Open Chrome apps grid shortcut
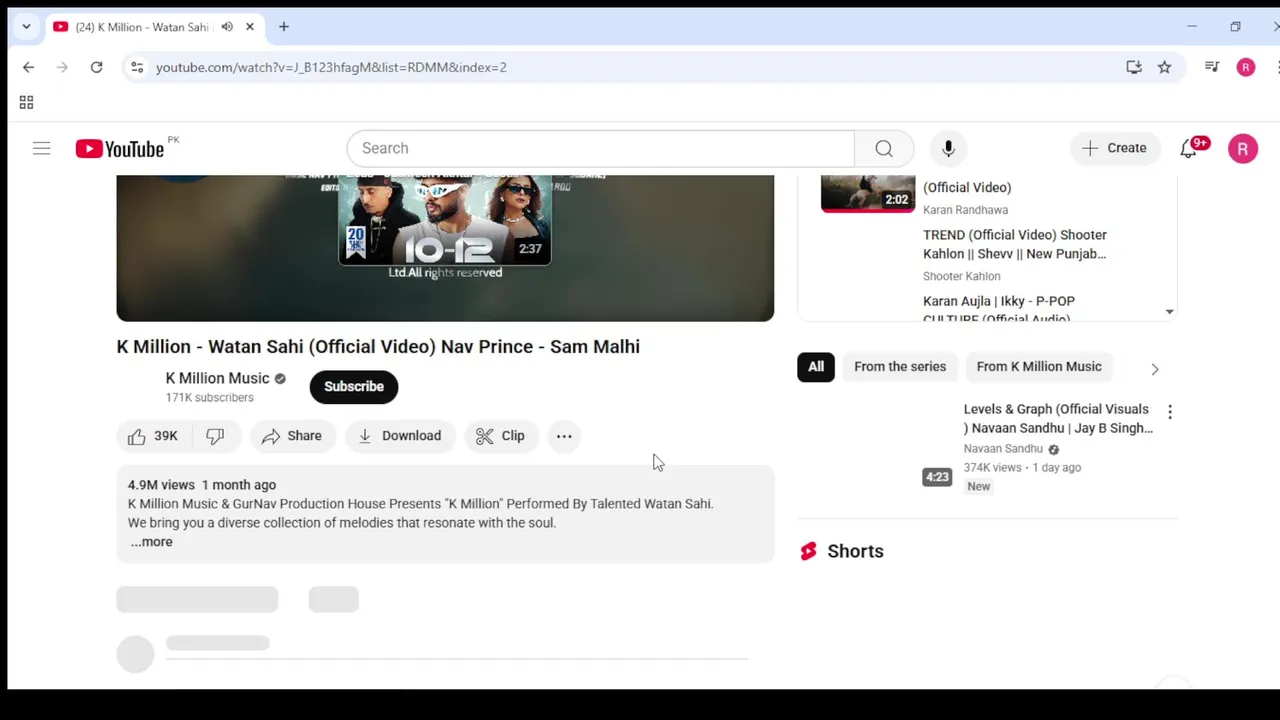Screen dimensions: 1280x720 coord(26,103)
